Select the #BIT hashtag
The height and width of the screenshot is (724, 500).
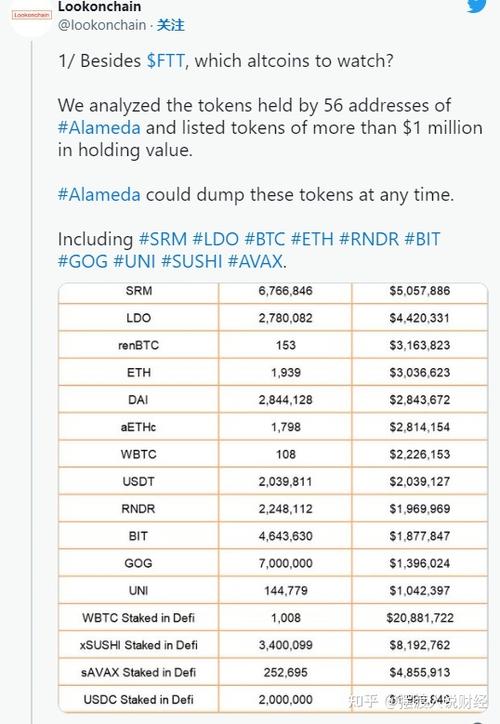[422, 239]
